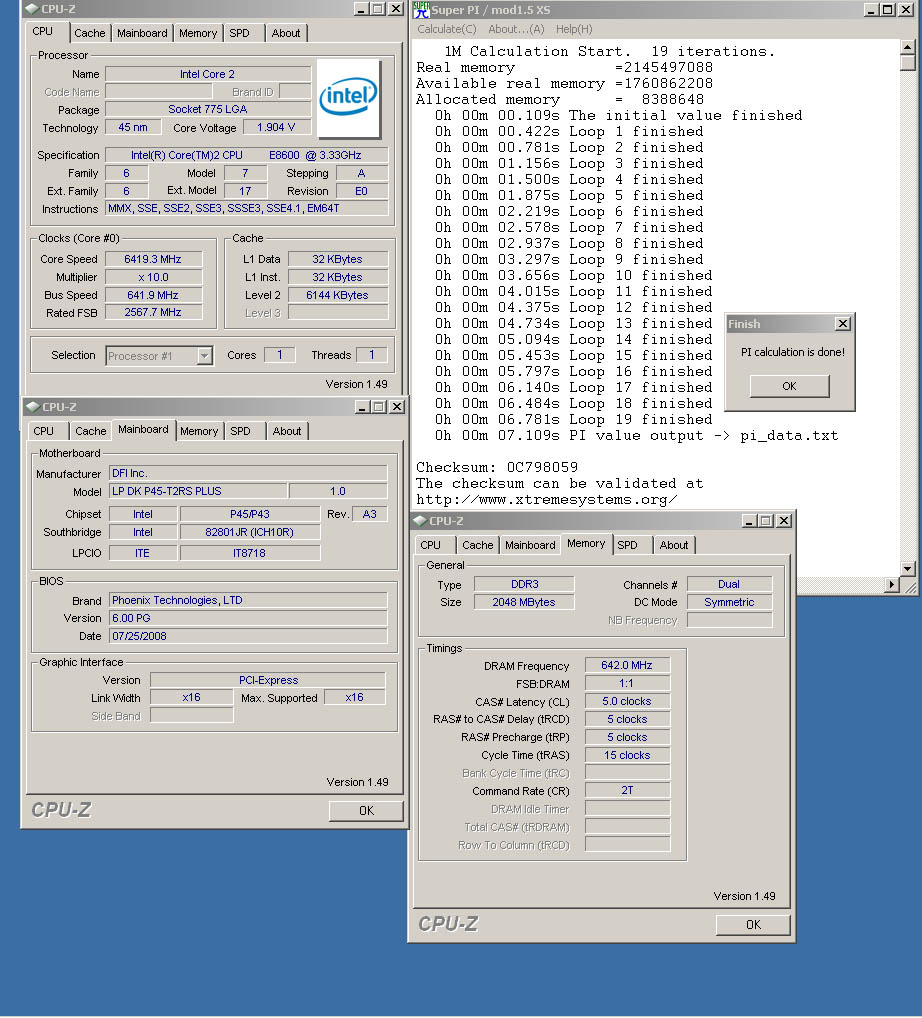Click the Southbridge field 82801JR (ICH10R)
The image size is (922, 1018).
click(x=250, y=532)
